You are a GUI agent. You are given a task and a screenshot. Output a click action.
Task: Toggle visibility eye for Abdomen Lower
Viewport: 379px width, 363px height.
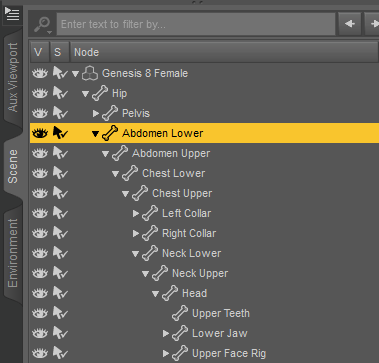(x=40, y=133)
